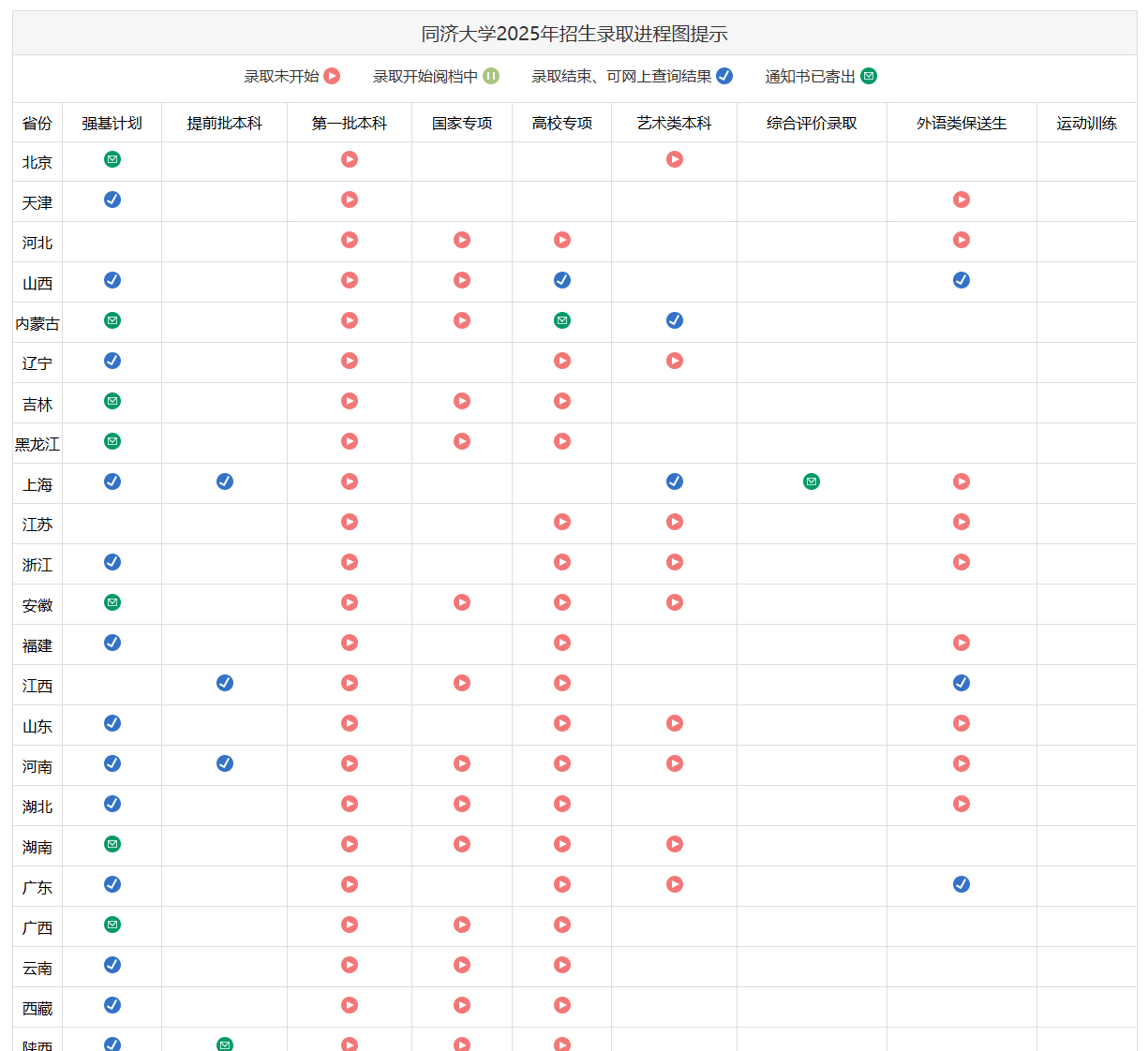The width and height of the screenshot is (1148, 1051).
Task: Select 河南 提前批本科 blue check icon
Action: tap(225, 763)
